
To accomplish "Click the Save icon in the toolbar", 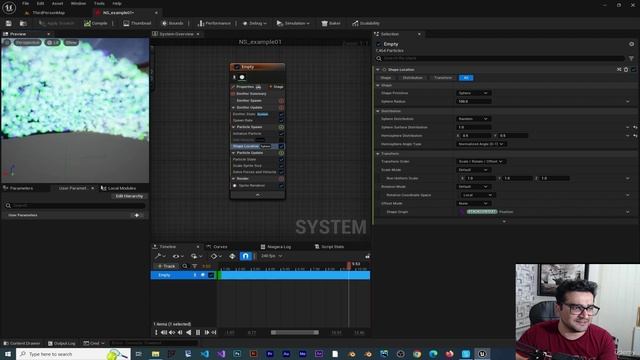I will 9,23.
